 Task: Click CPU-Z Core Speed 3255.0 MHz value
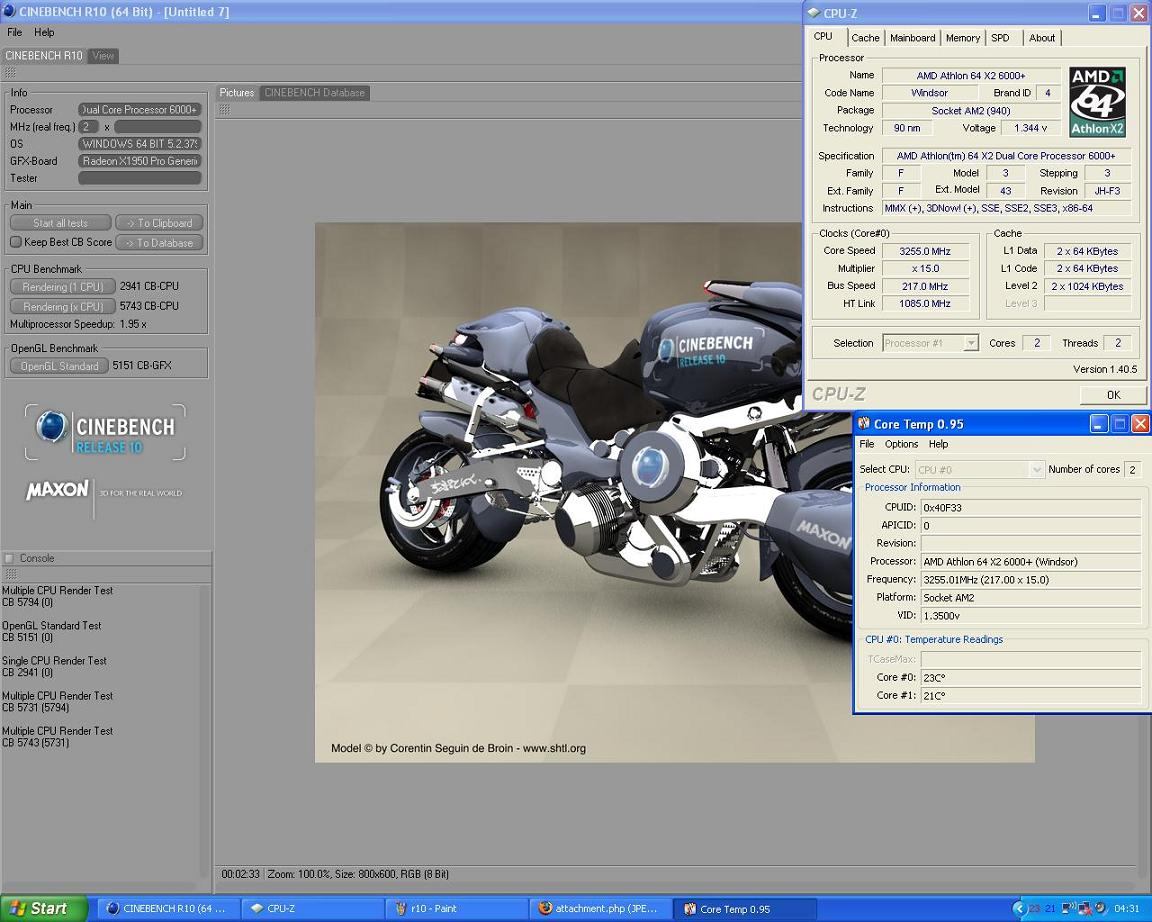[x=924, y=251]
